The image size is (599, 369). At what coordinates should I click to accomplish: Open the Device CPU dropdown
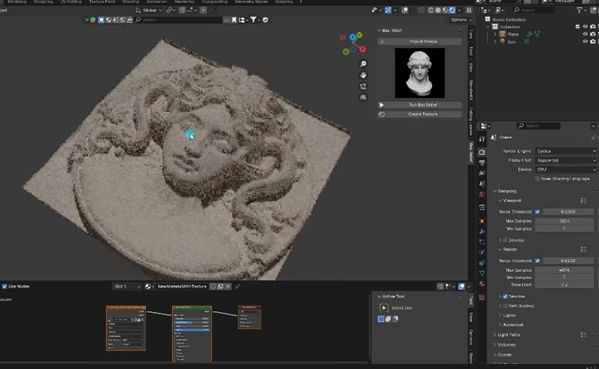pos(566,170)
